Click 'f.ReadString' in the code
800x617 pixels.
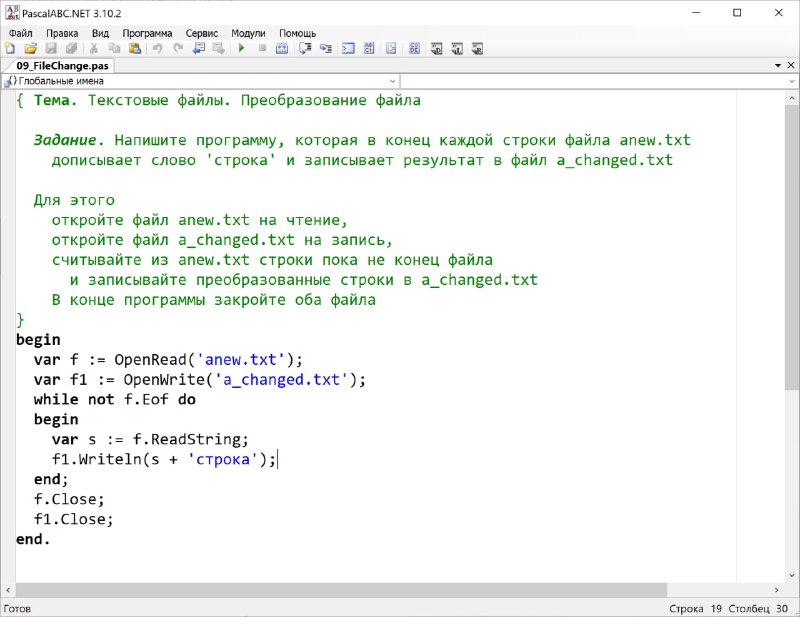coord(187,439)
